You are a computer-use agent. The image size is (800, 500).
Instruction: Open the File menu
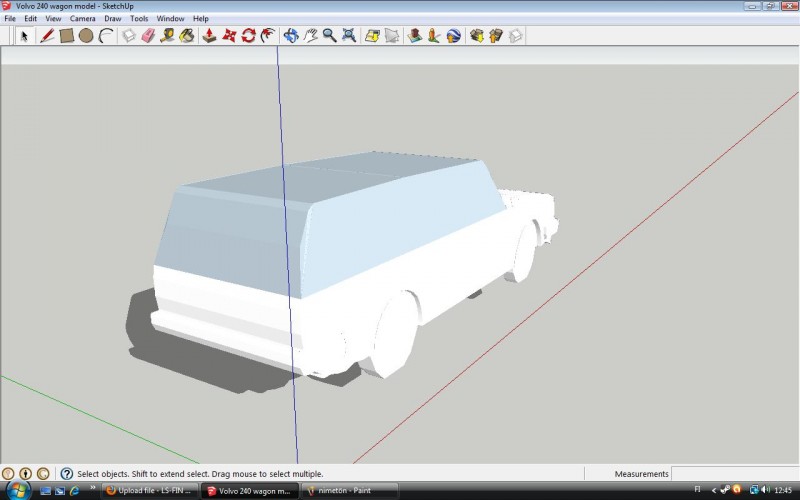tap(10, 18)
